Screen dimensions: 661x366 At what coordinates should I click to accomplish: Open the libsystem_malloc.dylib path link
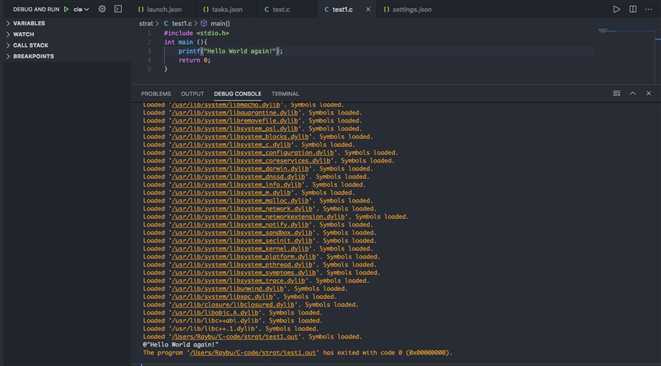[241, 201]
